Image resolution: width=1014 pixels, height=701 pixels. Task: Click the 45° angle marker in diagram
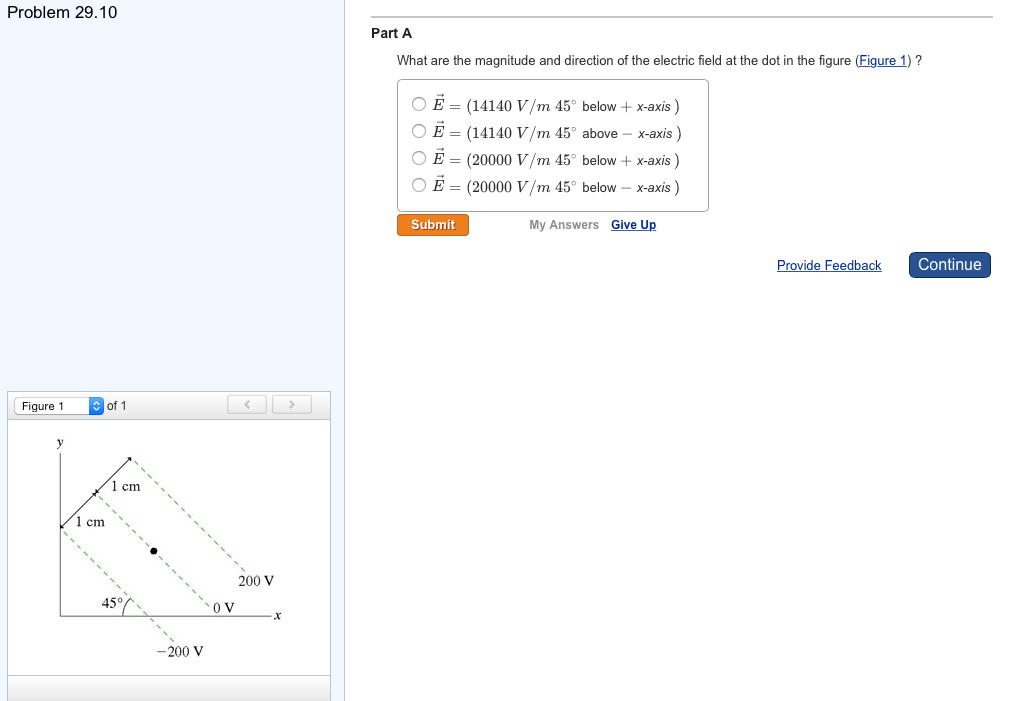tap(113, 603)
